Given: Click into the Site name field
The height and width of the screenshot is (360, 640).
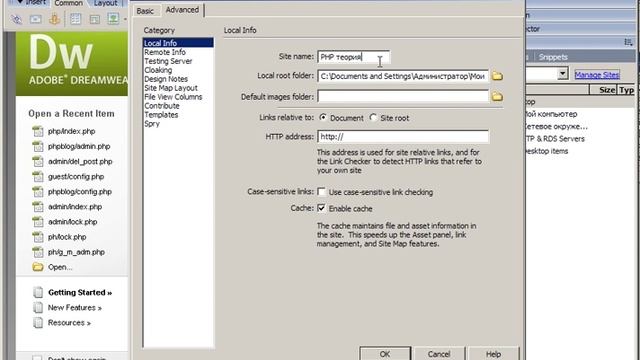Looking at the screenshot, I should pos(353,57).
